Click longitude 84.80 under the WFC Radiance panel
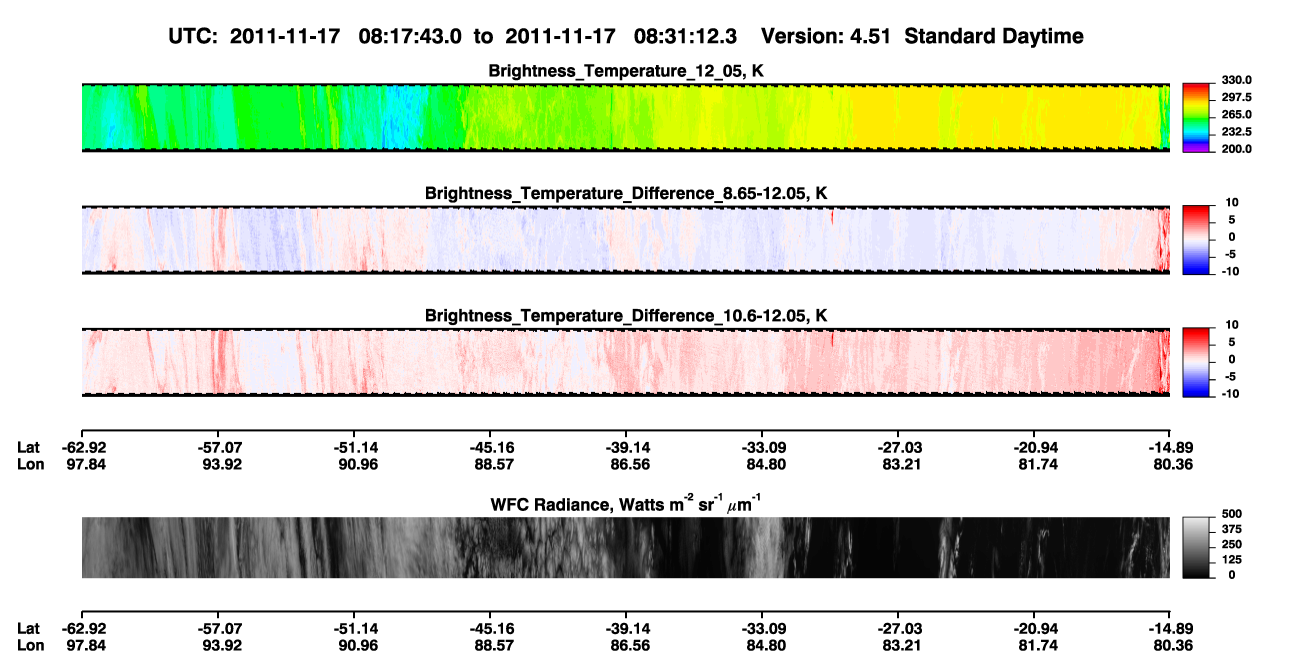 (764, 646)
